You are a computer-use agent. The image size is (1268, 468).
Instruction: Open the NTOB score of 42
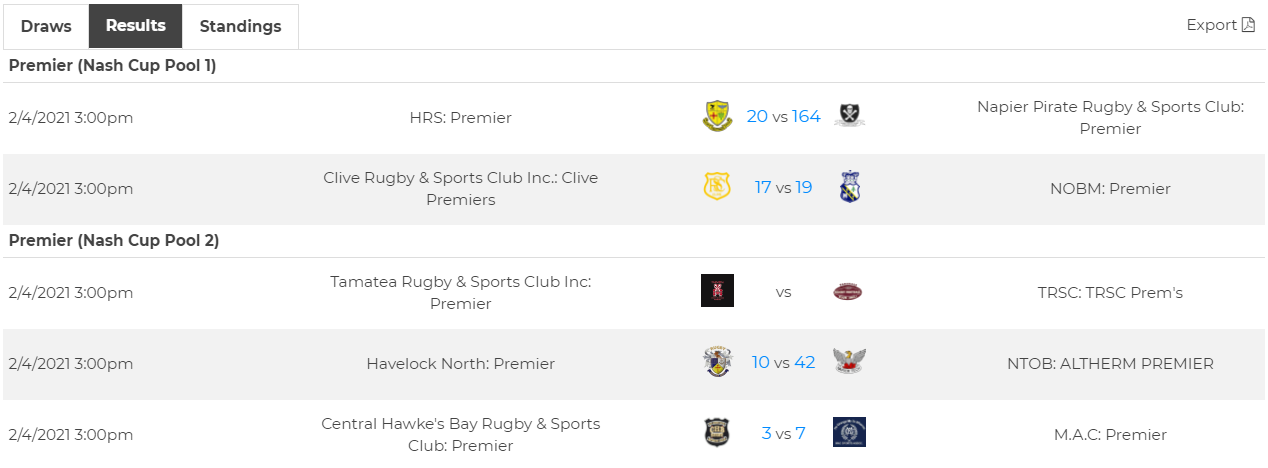(x=805, y=363)
